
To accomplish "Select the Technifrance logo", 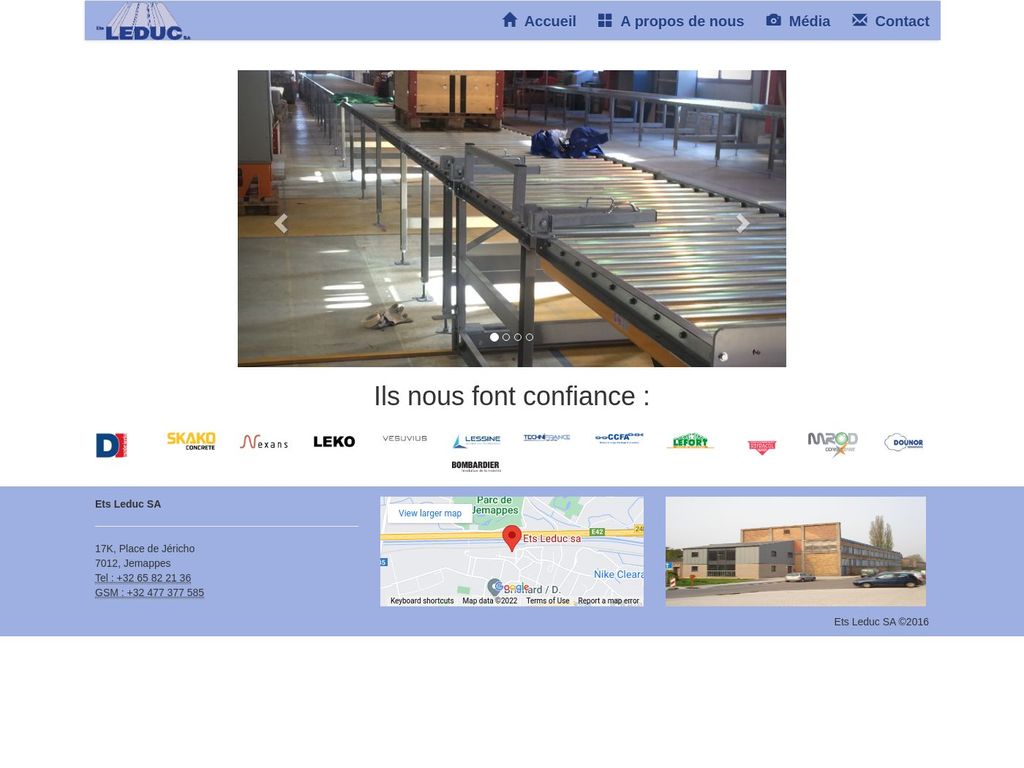I will 547,438.
